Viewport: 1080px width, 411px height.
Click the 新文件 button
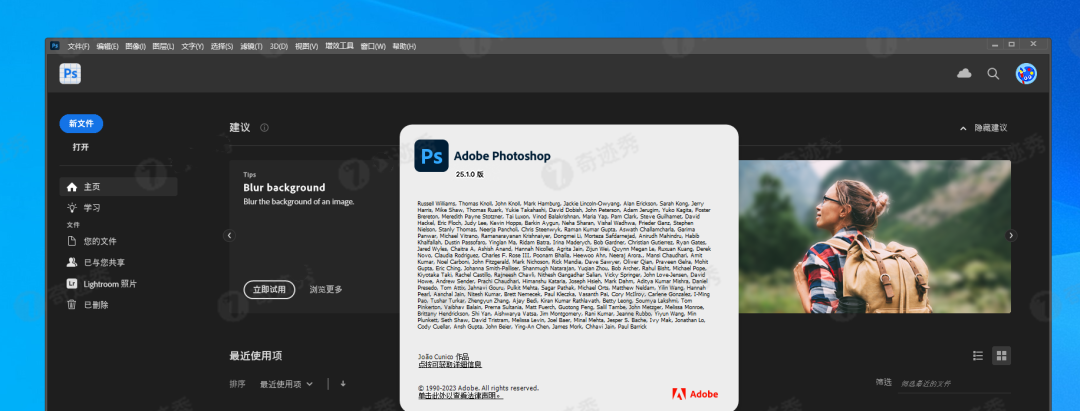click(x=81, y=124)
